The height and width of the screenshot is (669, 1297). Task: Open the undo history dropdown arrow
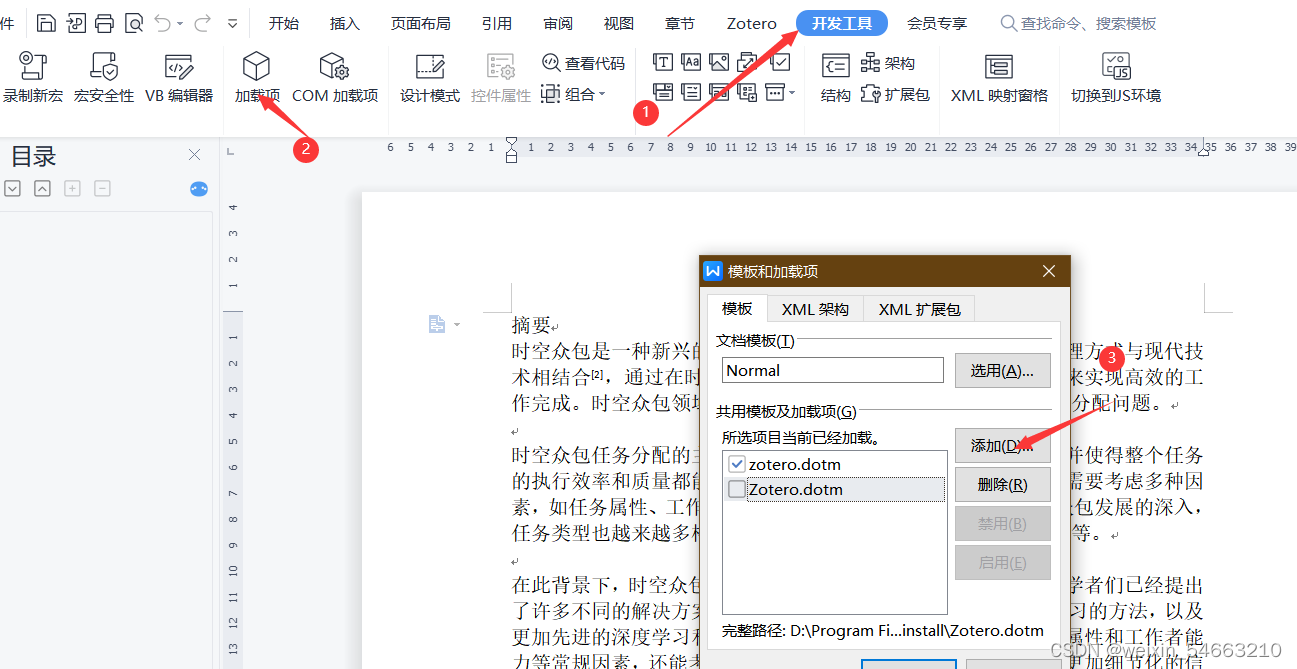tap(180, 23)
